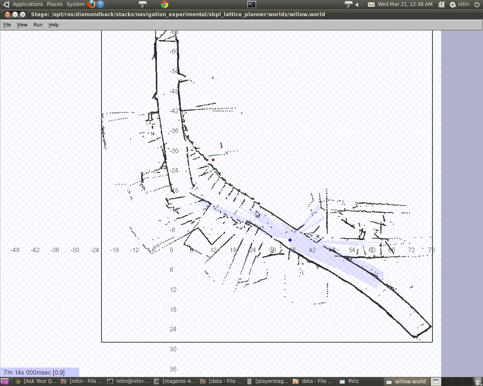This screenshot has height=386, width=483.
Task: Launch Google Chrome from the top panel
Action: click(164, 4)
